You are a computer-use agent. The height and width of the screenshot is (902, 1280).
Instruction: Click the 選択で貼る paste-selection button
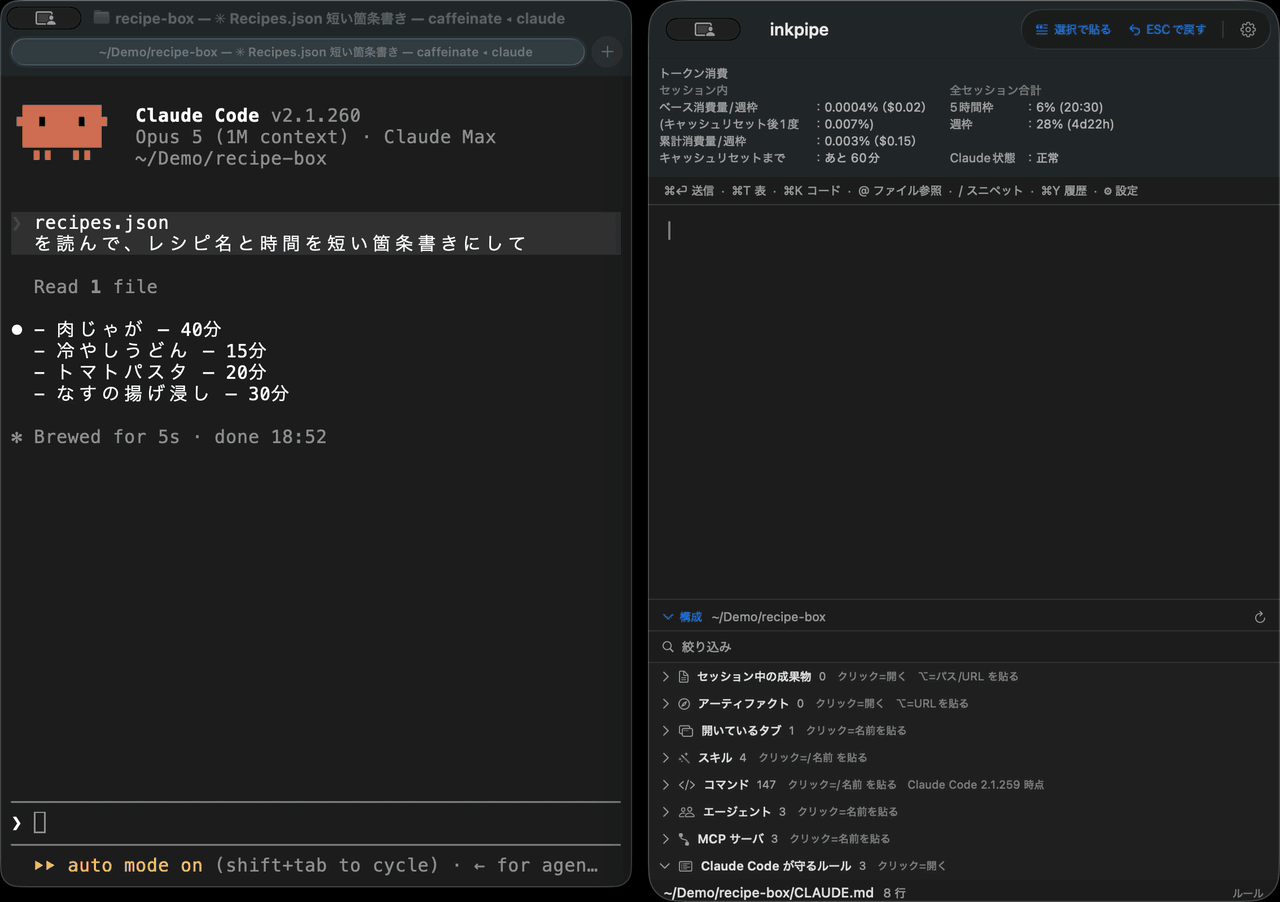pyautogui.click(x=1073, y=30)
